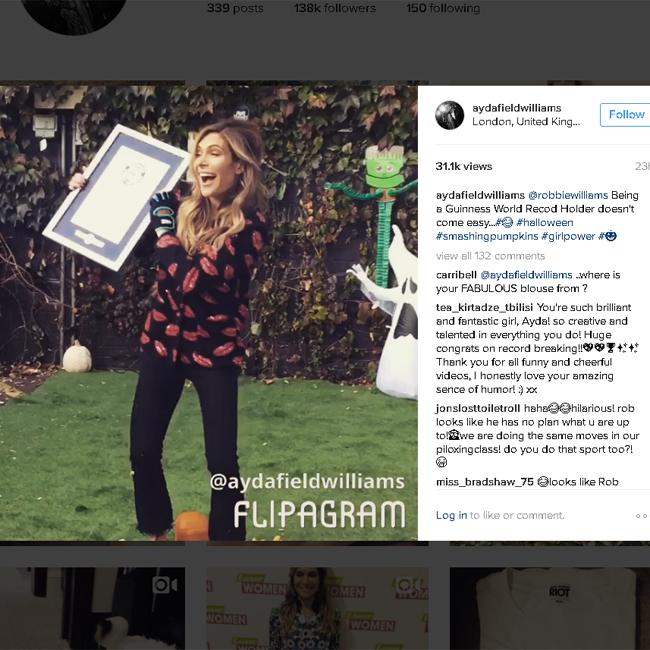Open the #girlpower hashtag

(568, 236)
